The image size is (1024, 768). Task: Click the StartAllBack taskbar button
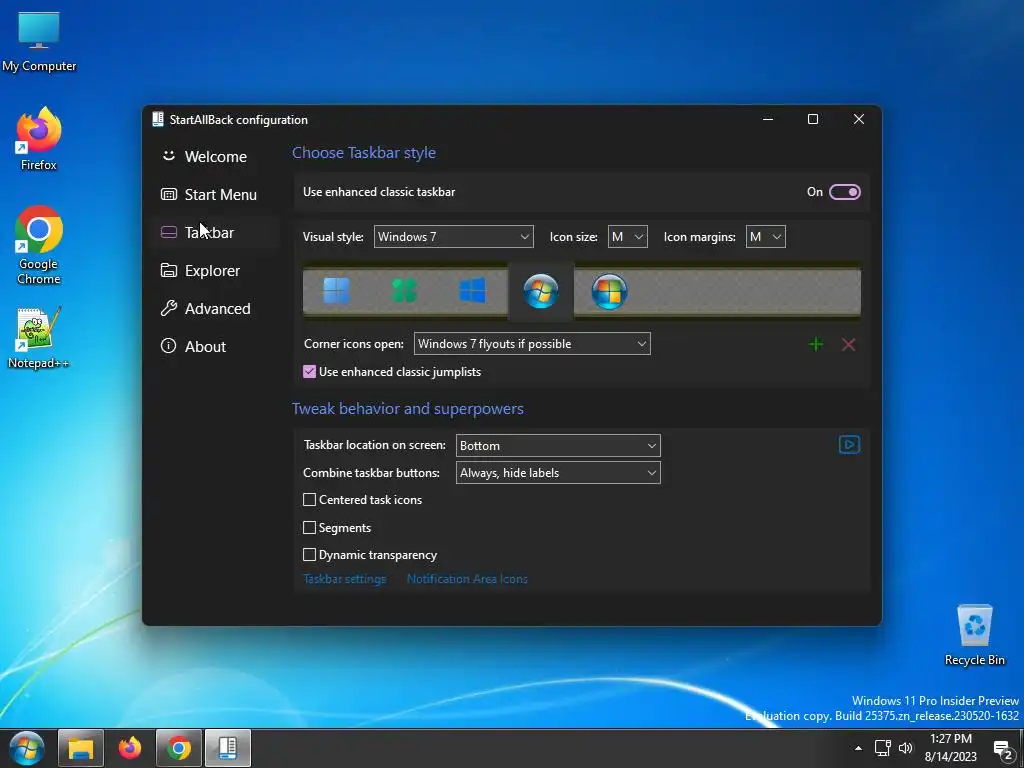[x=228, y=748]
